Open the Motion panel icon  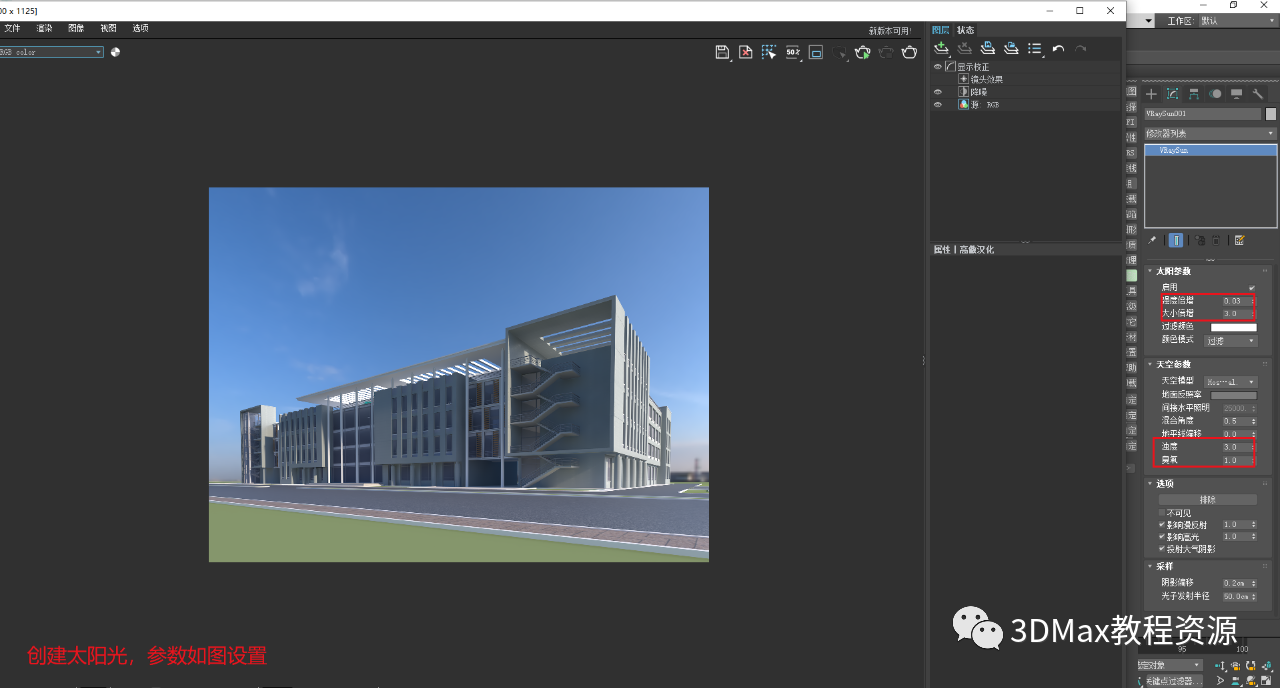pyautogui.click(x=1215, y=94)
